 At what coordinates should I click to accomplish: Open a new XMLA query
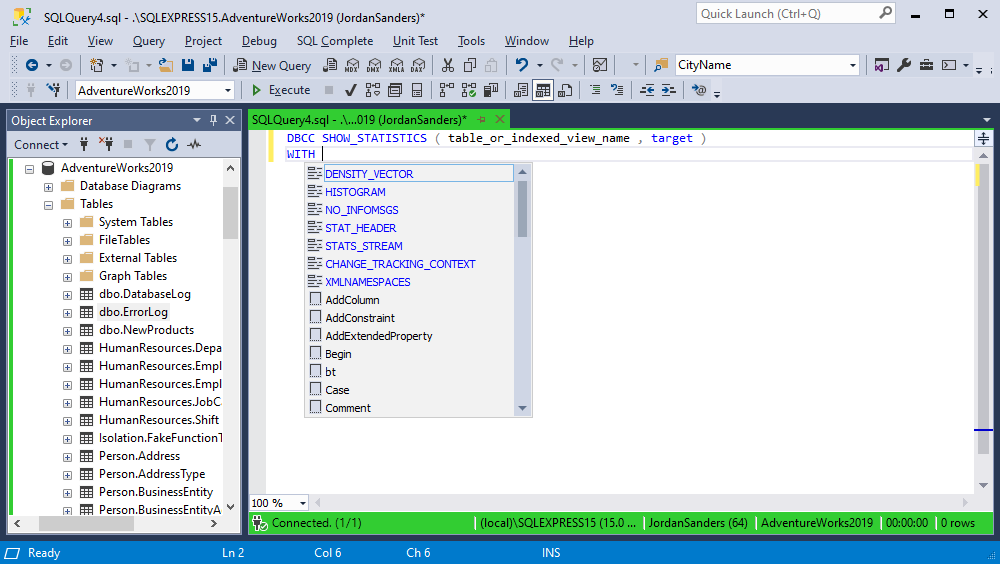pyautogui.click(x=396, y=65)
